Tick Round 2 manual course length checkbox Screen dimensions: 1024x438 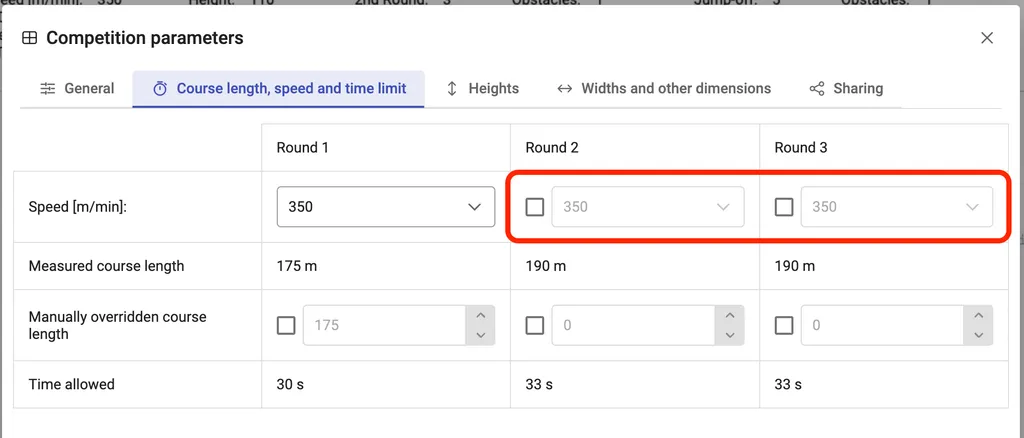535,325
